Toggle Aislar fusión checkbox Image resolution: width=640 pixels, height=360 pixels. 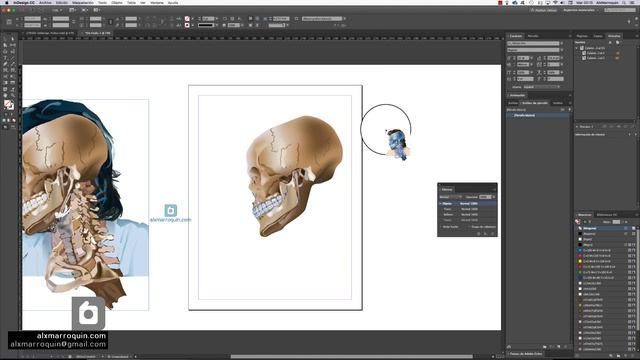point(441,227)
